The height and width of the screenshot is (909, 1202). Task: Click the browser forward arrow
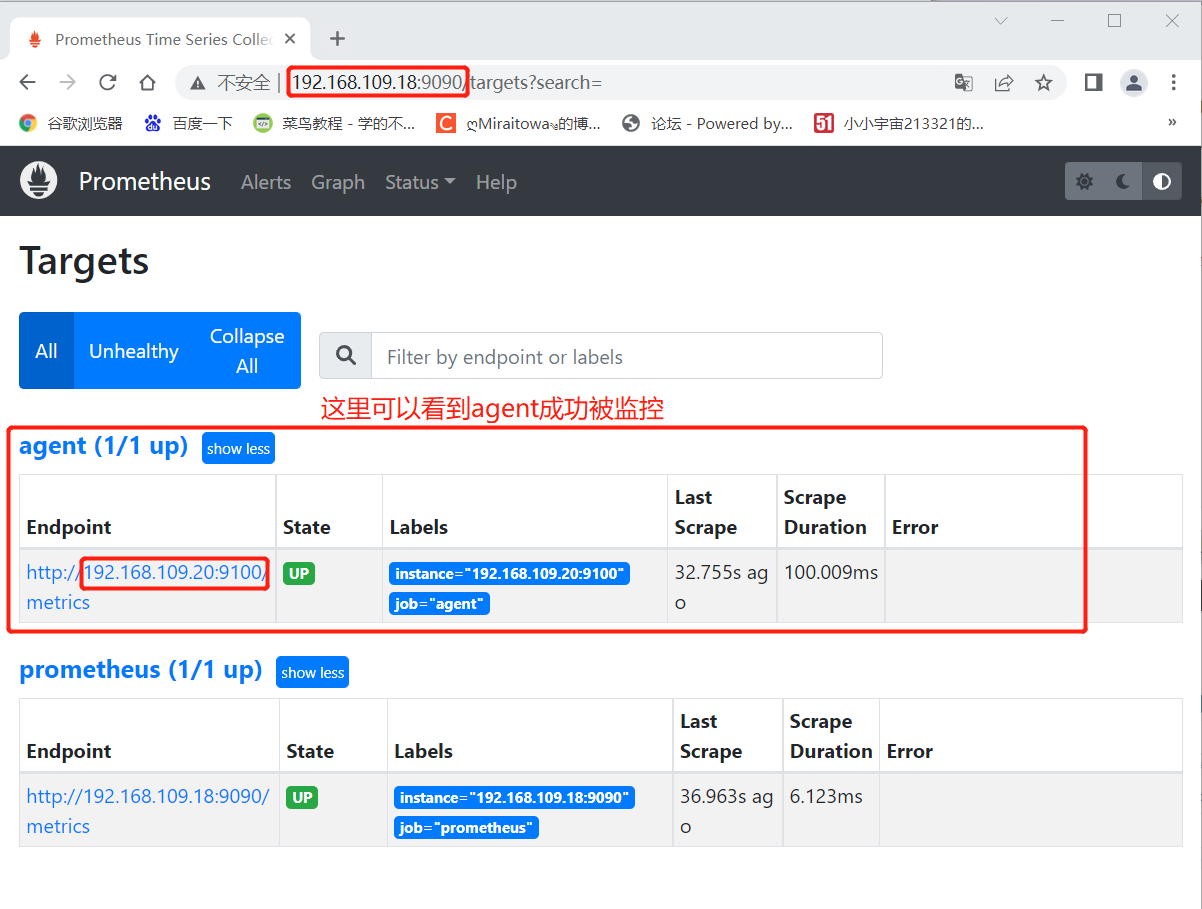(67, 82)
